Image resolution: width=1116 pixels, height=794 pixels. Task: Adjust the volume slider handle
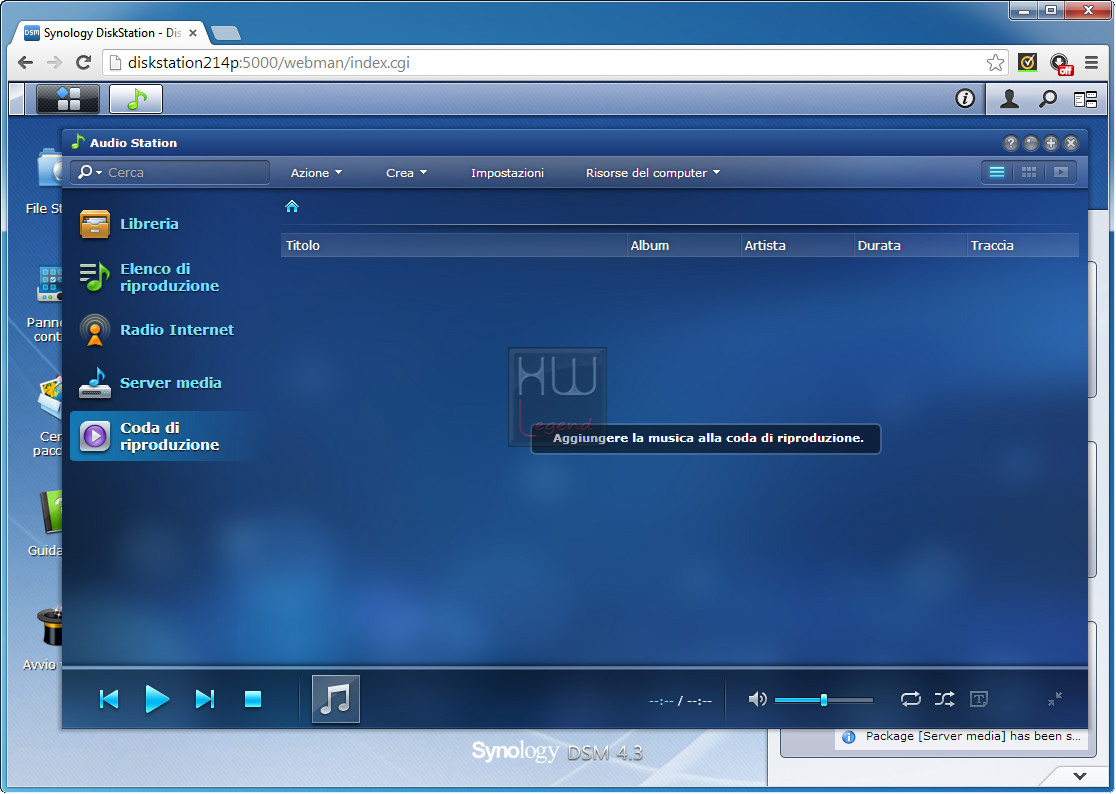click(x=823, y=699)
